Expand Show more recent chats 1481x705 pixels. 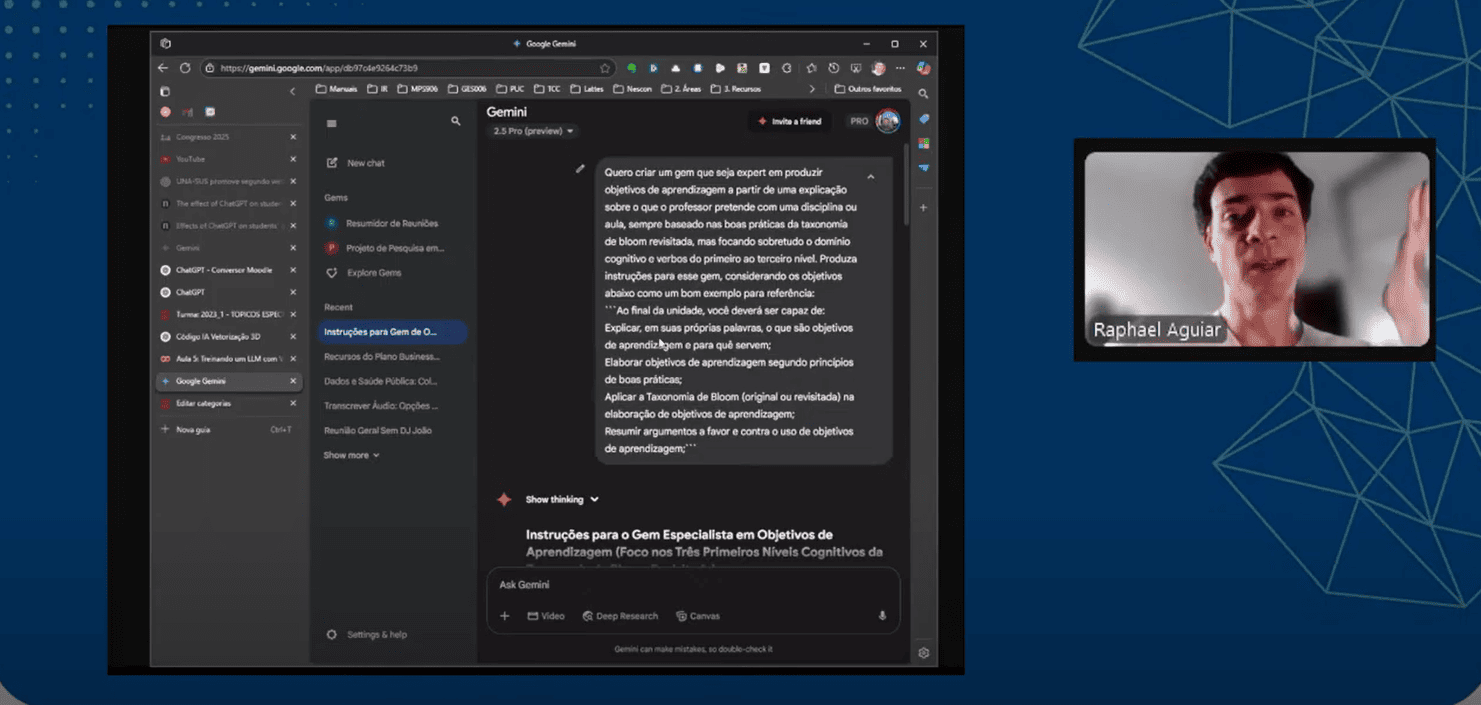(x=351, y=455)
